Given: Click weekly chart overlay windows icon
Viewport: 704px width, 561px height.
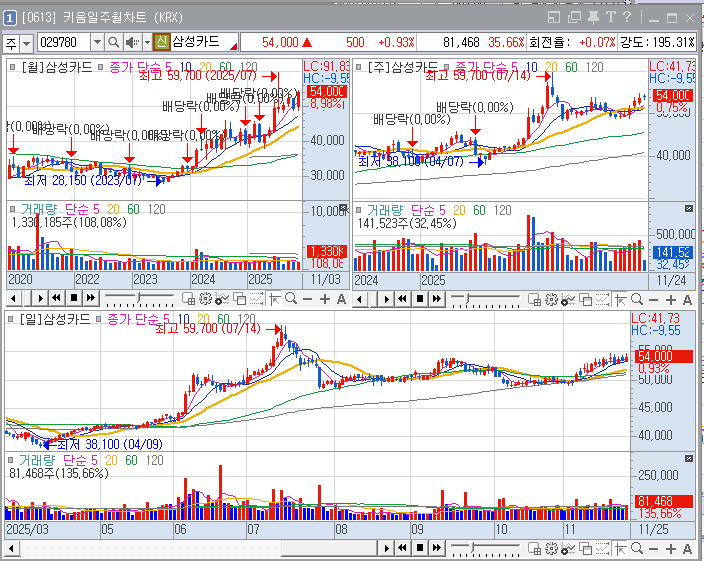Looking at the screenshot, I should click(x=585, y=299).
